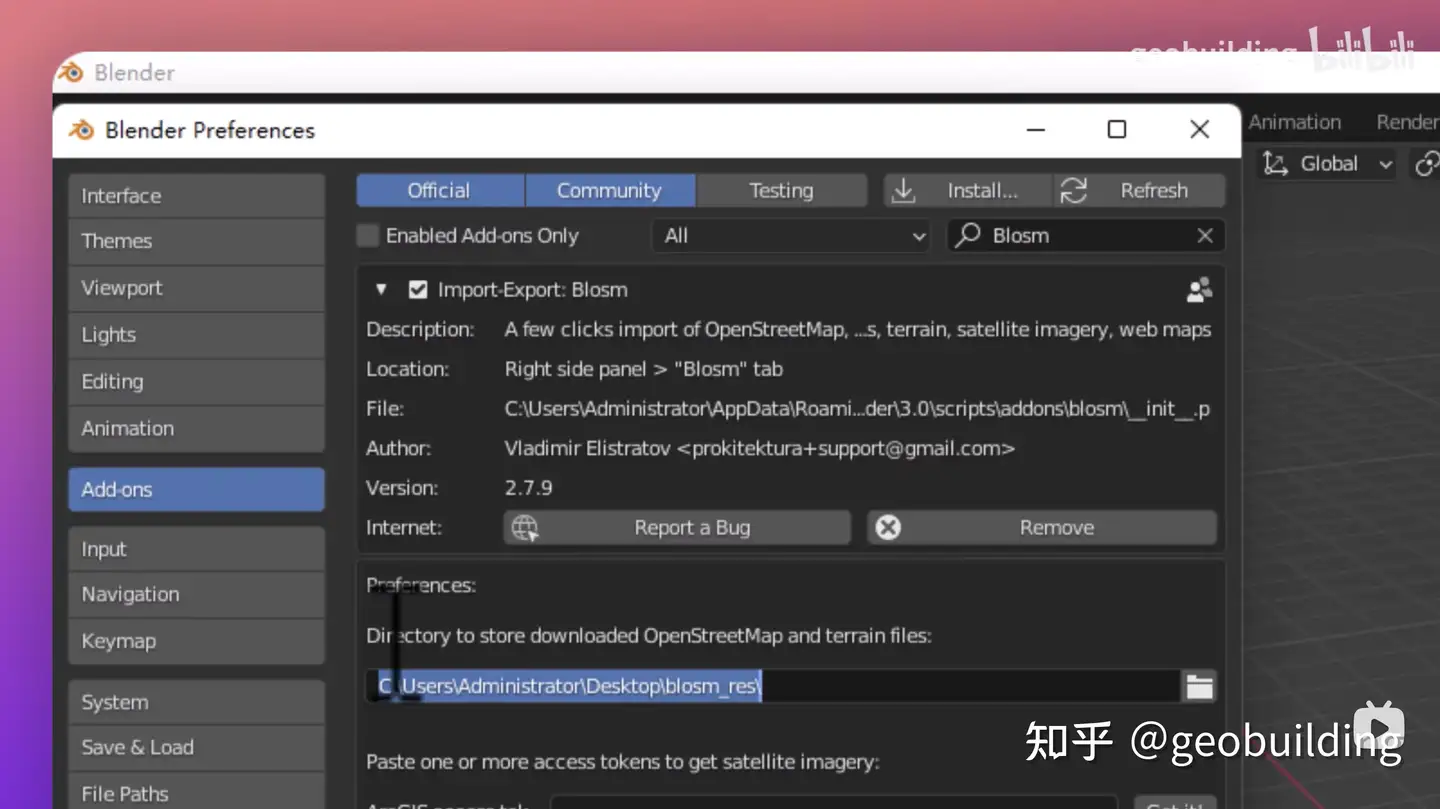Switch to the Viewport preferences section

coord(196,288)
